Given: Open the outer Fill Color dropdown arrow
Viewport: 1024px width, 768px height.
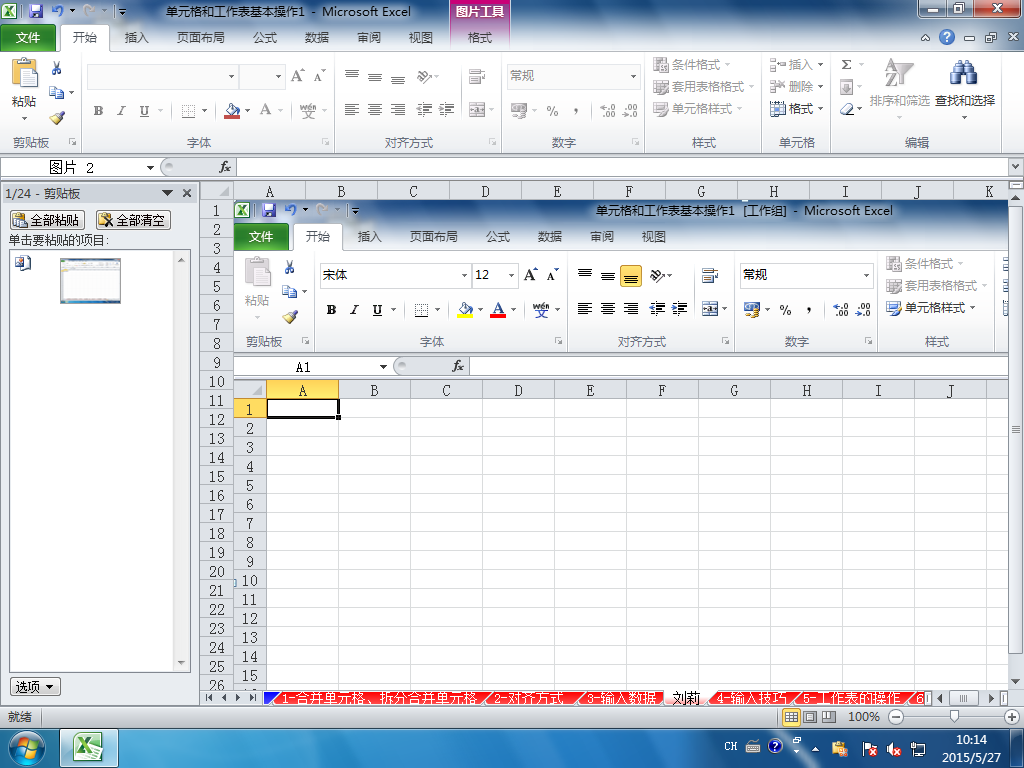Looking at the screenshot, I should (x=248, y=111).
